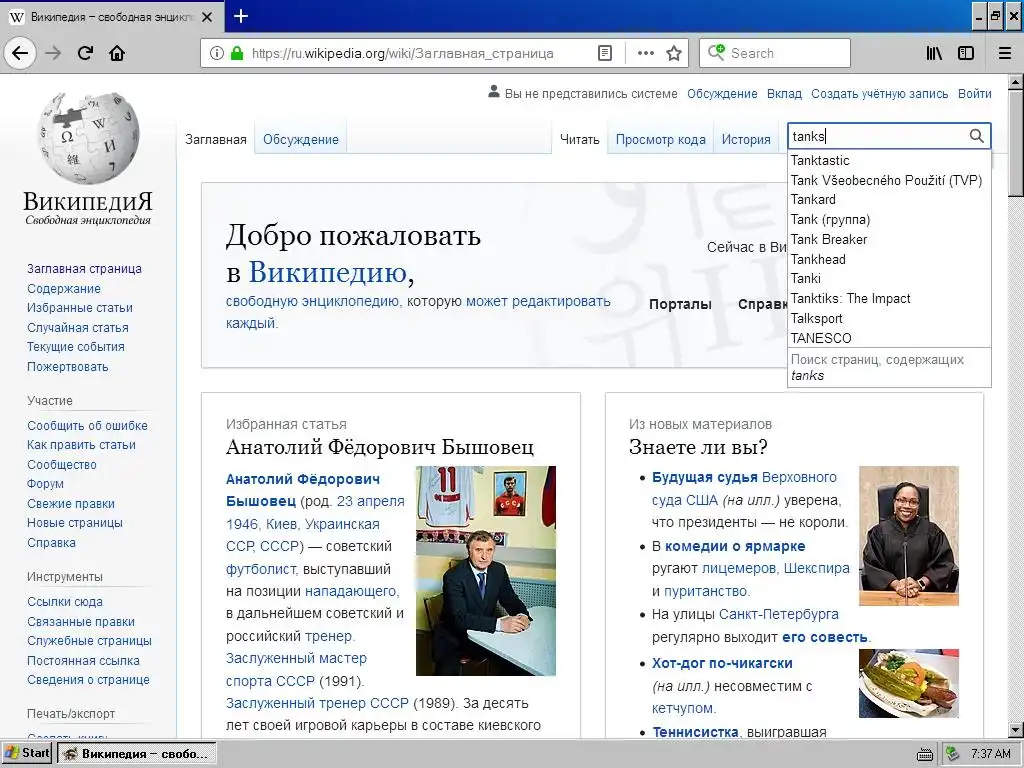Open Случайная статья in sidebar

[x=78, y=328]
